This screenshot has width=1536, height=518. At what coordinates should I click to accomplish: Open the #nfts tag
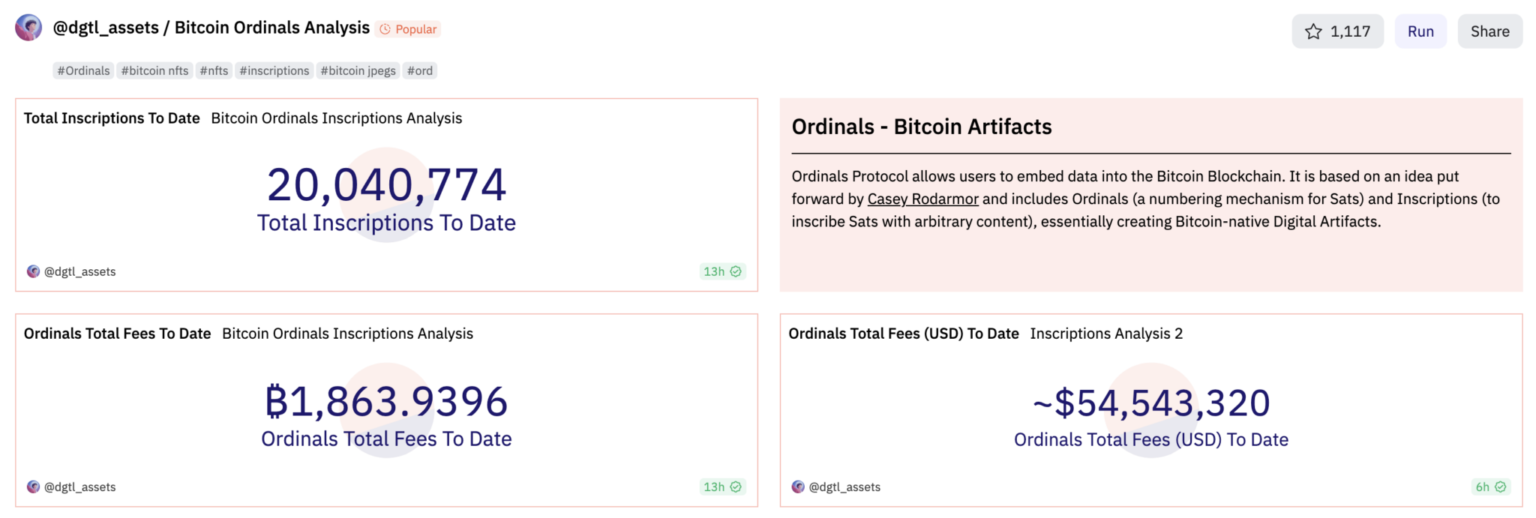[x=214, y=71]
